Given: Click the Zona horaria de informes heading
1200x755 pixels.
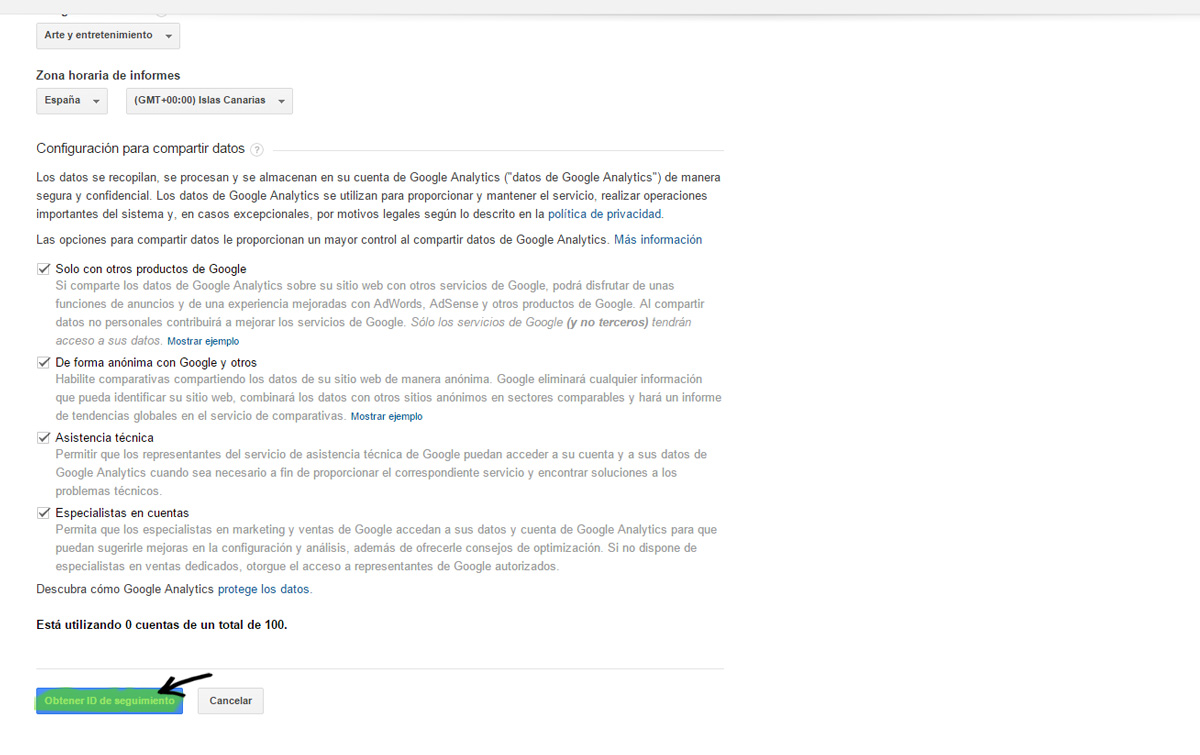Looking at the screenshot, I should (x=108, y=75).
